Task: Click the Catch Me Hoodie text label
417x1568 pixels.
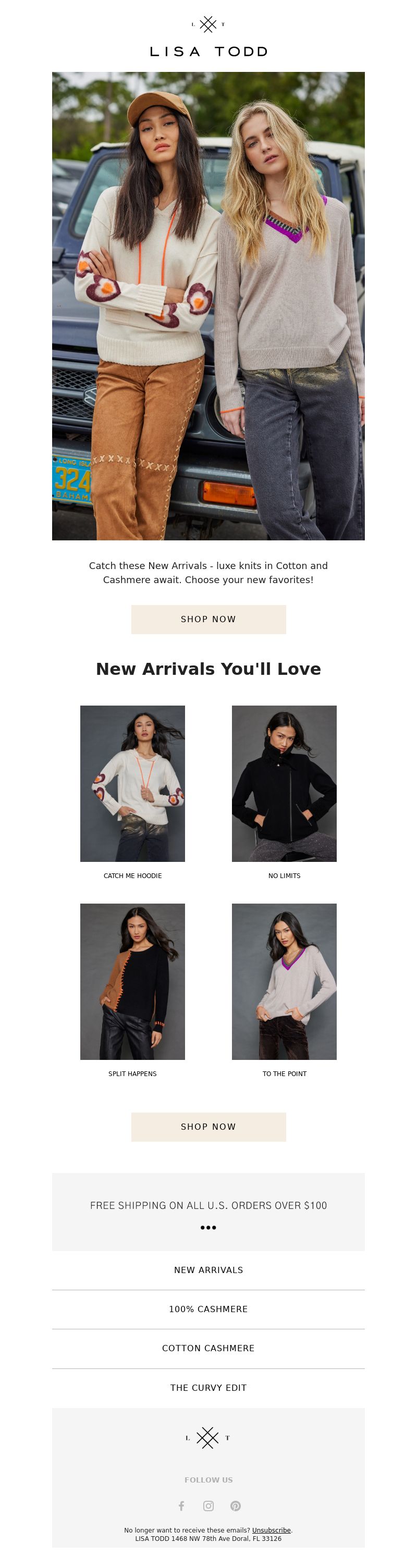Action: tap(133, 875)
